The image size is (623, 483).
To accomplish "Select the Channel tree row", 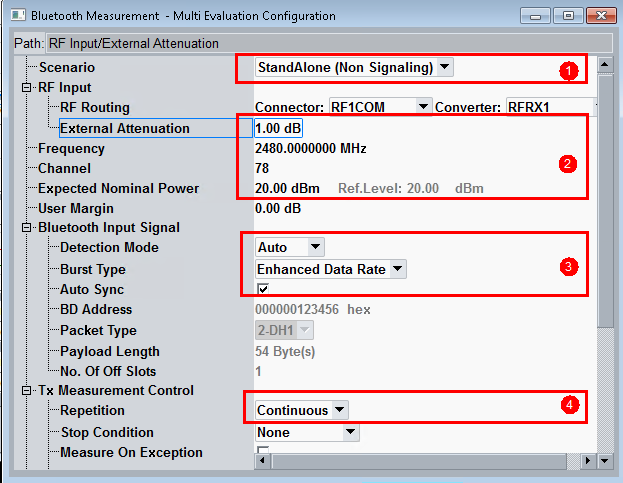I will click(64, 168).
